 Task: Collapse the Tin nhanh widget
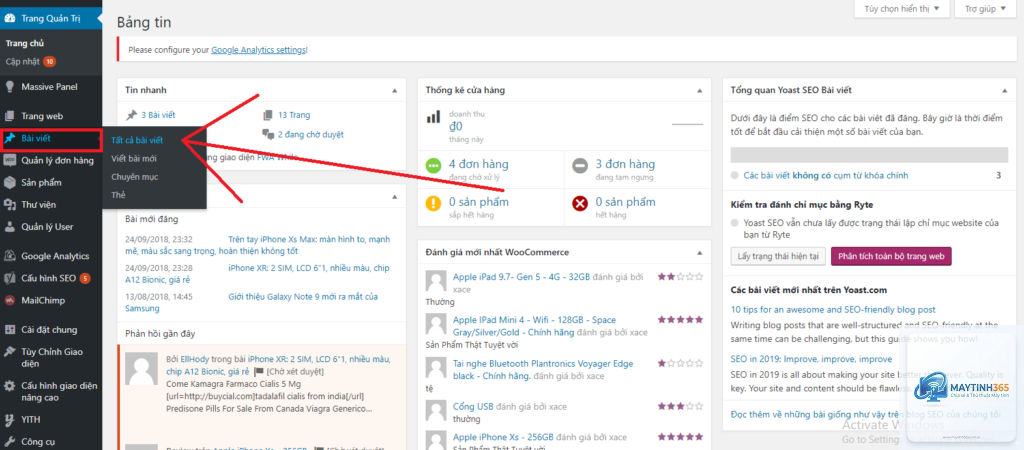[394, 90]
